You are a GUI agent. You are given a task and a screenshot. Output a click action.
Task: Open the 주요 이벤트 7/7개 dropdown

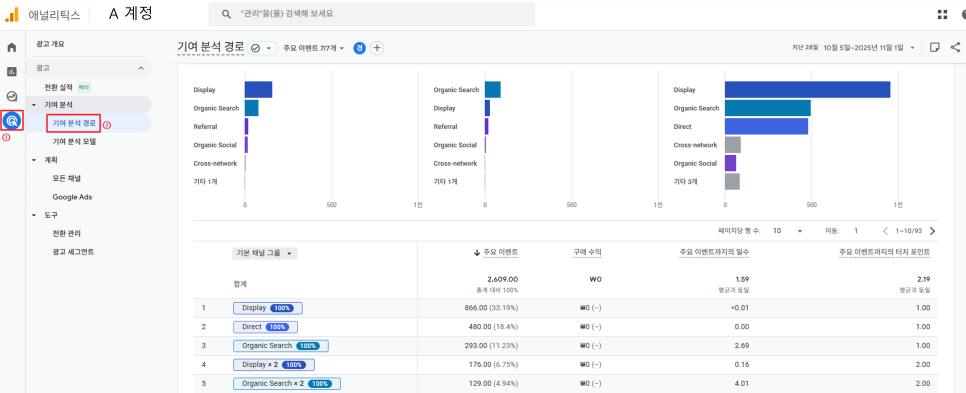point(314,48)
